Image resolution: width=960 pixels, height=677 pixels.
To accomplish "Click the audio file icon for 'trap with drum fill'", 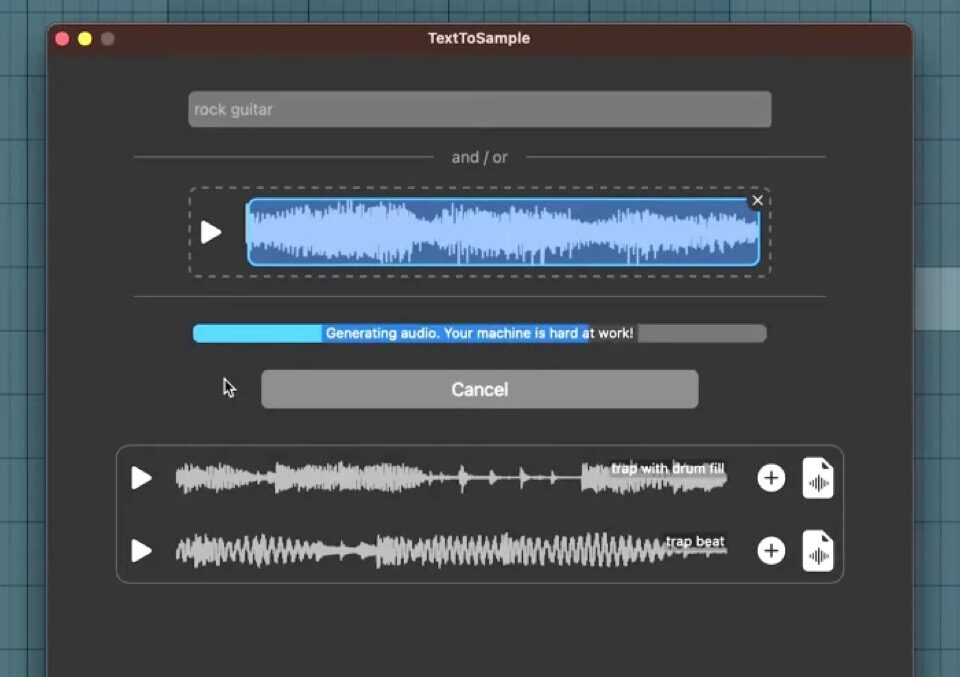I will [818, 478].
